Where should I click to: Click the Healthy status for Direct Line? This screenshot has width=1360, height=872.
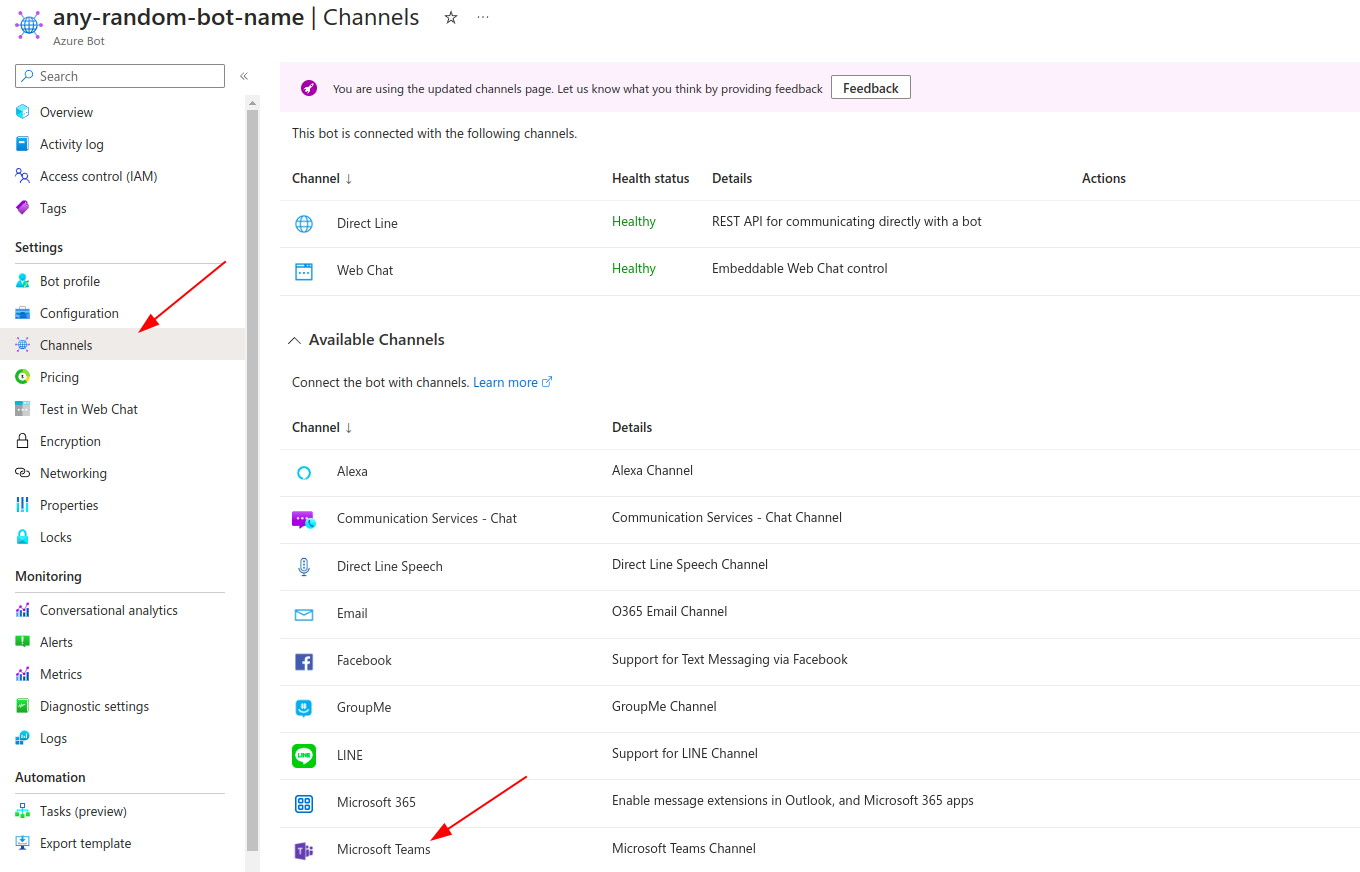(x=634, y=221)
